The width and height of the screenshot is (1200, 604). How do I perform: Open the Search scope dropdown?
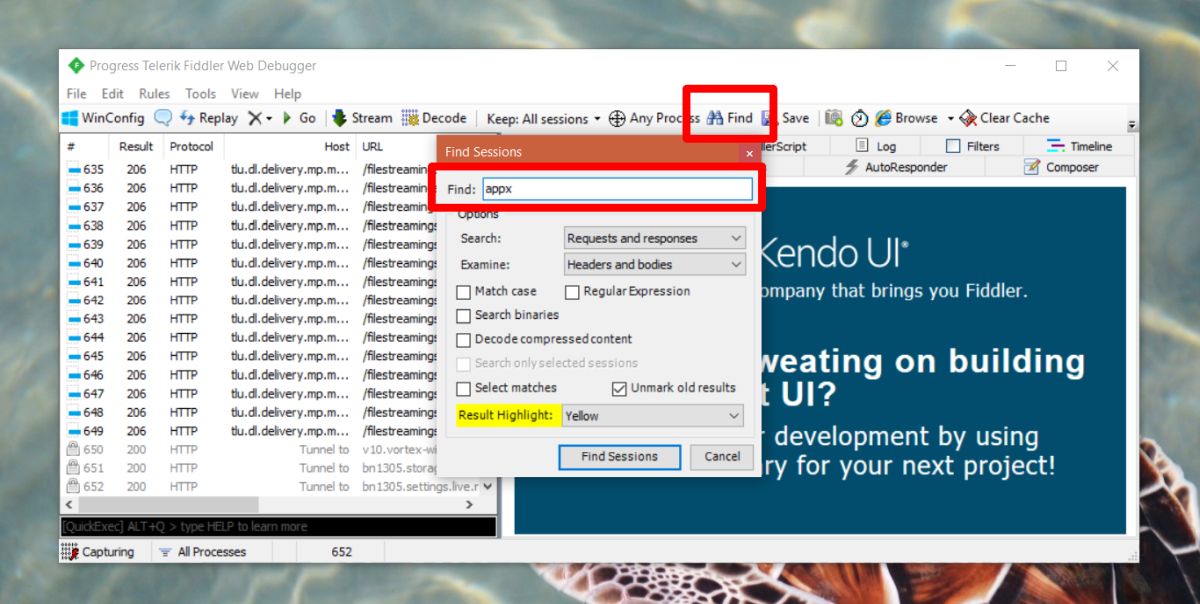[x=654, y=239]
